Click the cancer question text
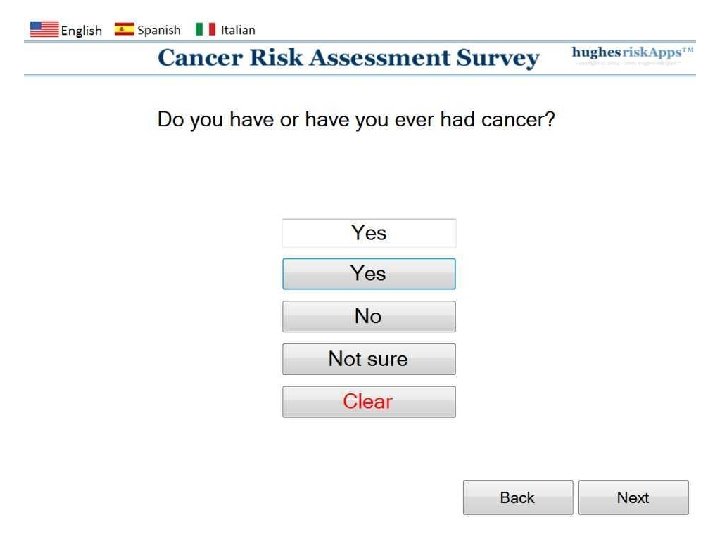The width and height of the screenshot is (720, 540). 356,119
